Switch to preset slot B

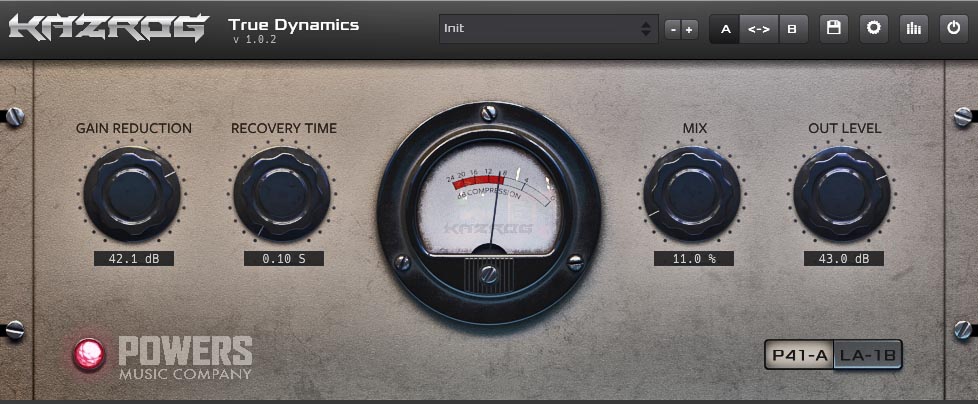point(792,29)
